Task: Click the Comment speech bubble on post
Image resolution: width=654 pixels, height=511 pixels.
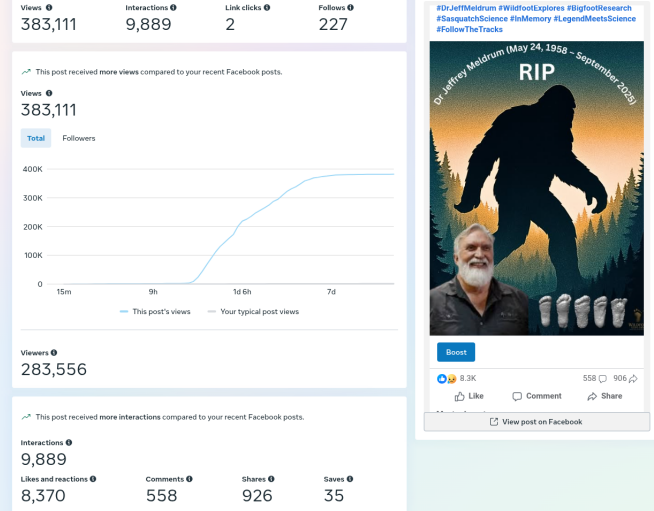Action: tap(537, 396)
